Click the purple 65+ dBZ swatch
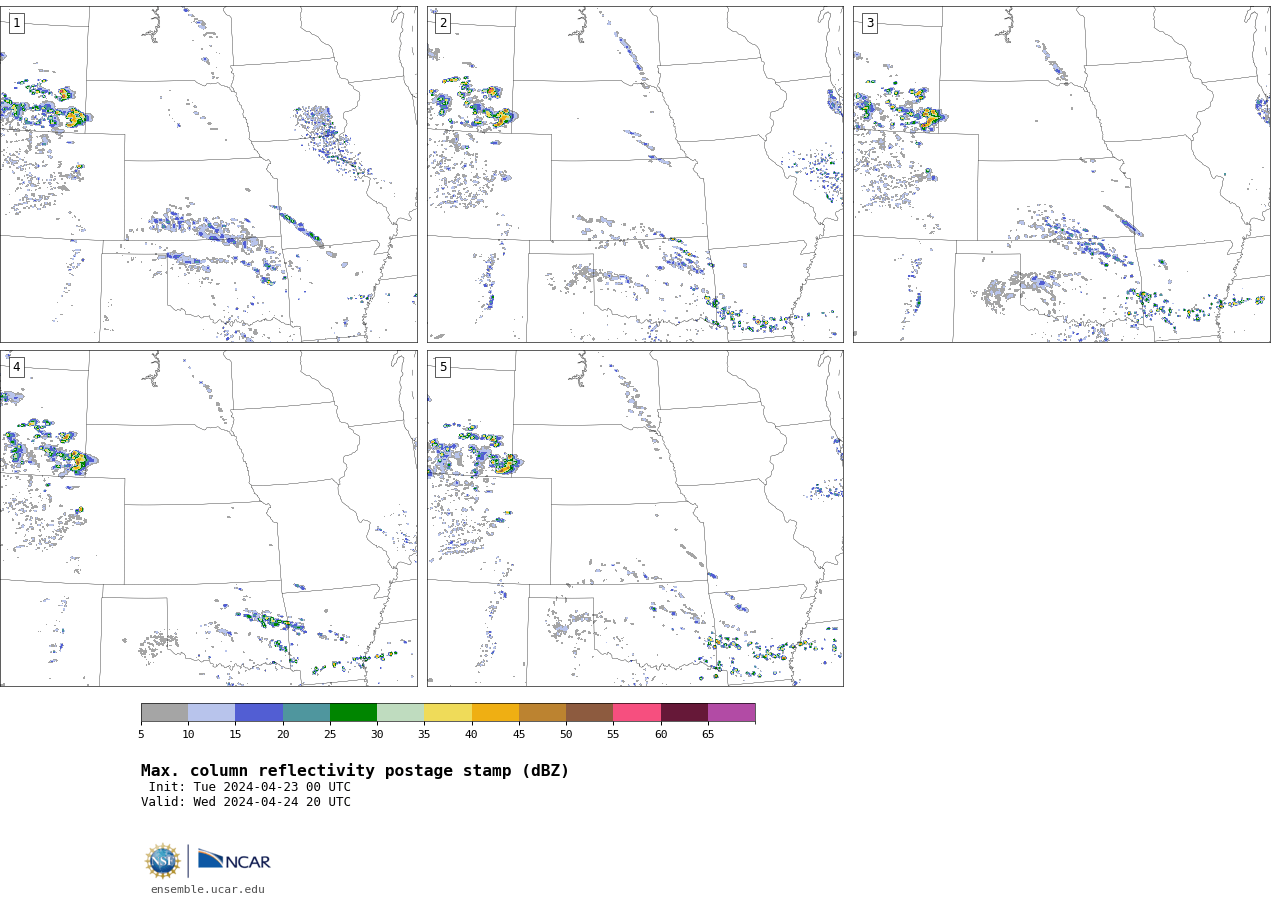The width and height of the screenshot is (1280, 901). [x=731, y=712]
